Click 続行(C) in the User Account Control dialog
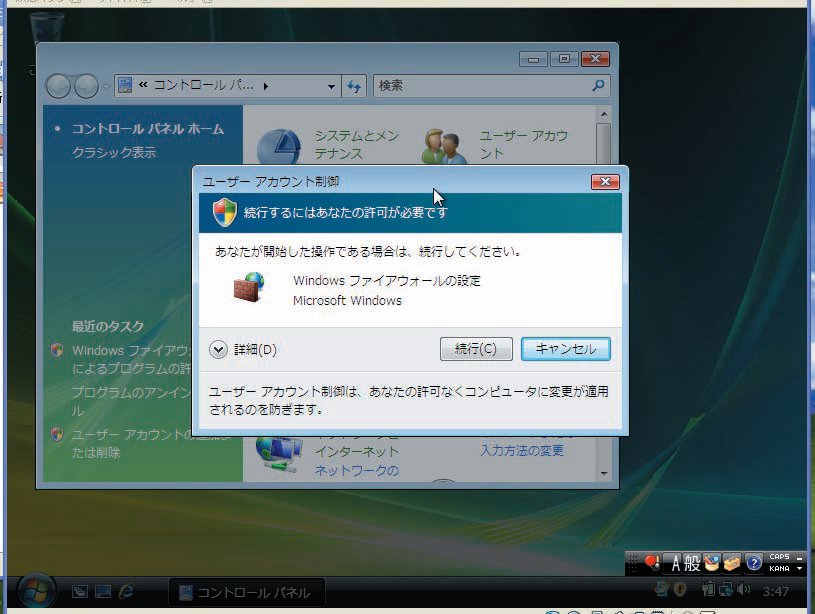The image size is (815, 614). pyautogui.click(x=476, y=349)
